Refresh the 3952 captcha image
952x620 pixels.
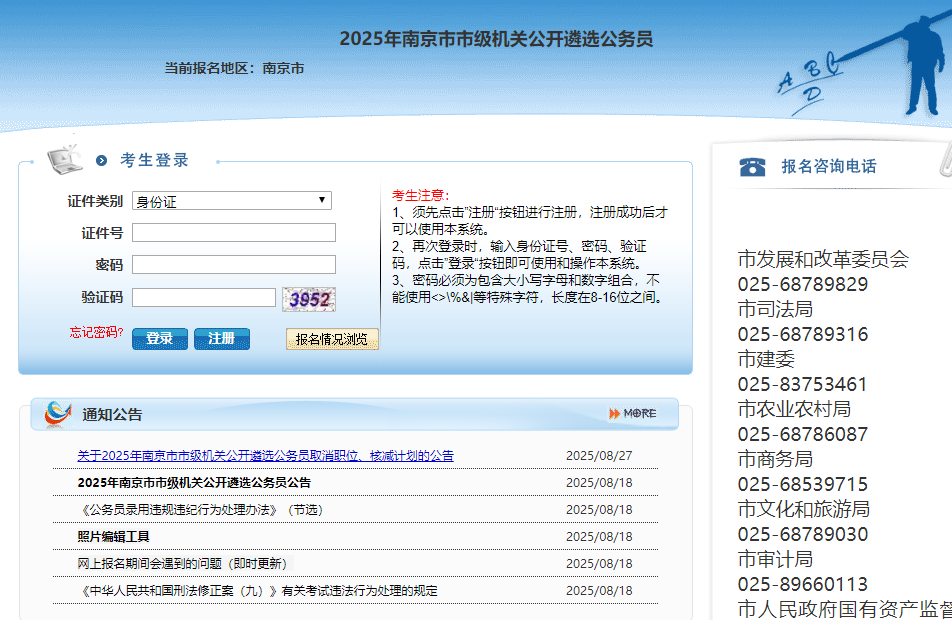[309, 299]
